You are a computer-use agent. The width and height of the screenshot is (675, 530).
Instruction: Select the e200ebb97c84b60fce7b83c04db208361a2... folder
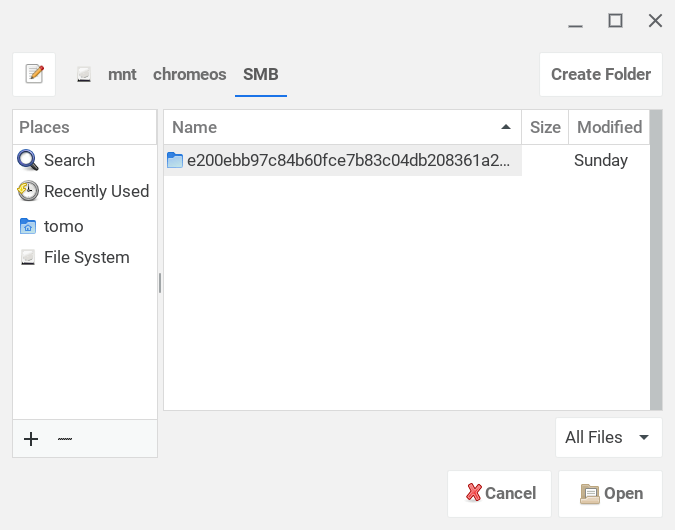pyautogui.click(x=343, y=160)
